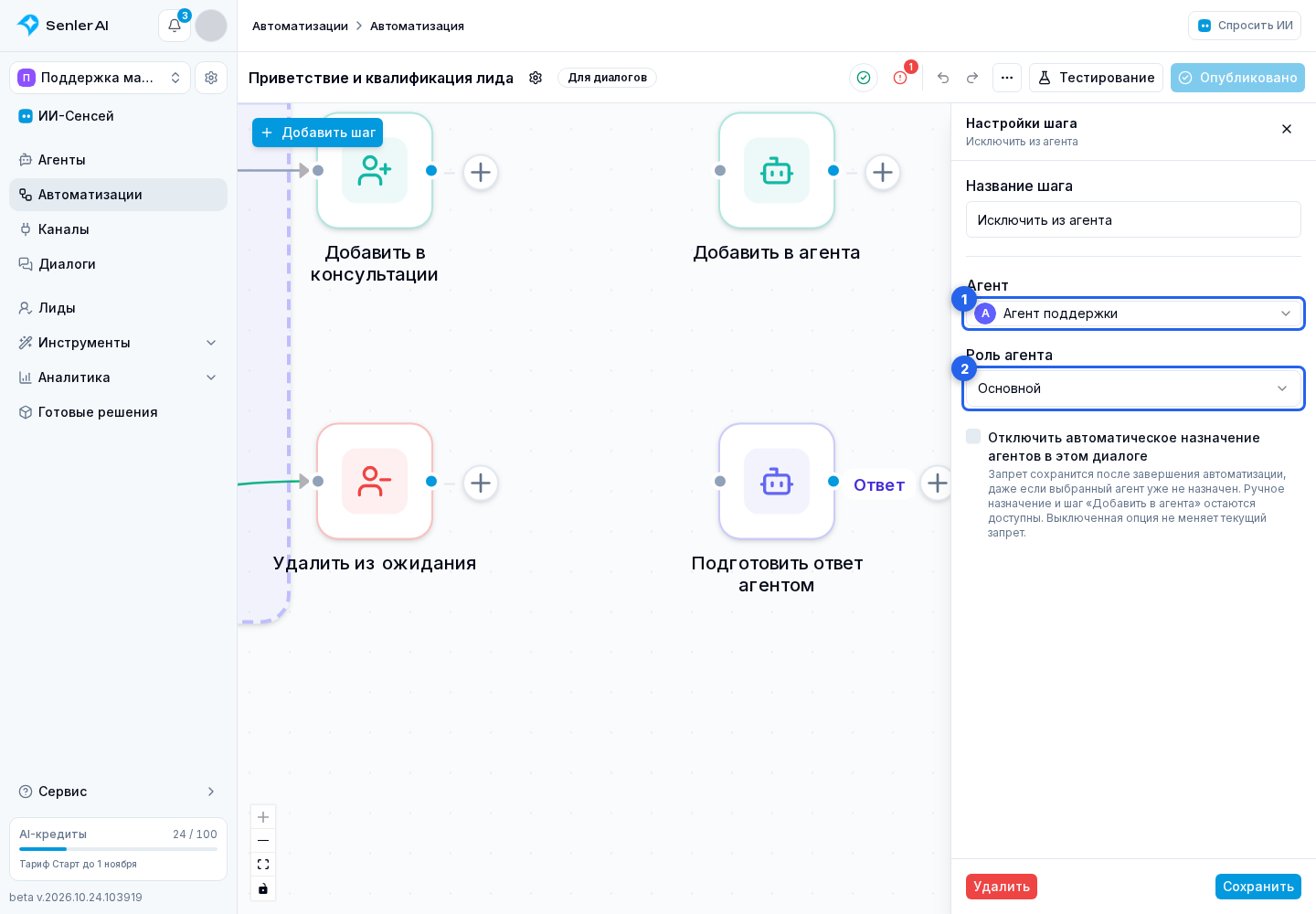
Task: Add step after 'Удалить из ожидания'
Action: coord(481,483)
